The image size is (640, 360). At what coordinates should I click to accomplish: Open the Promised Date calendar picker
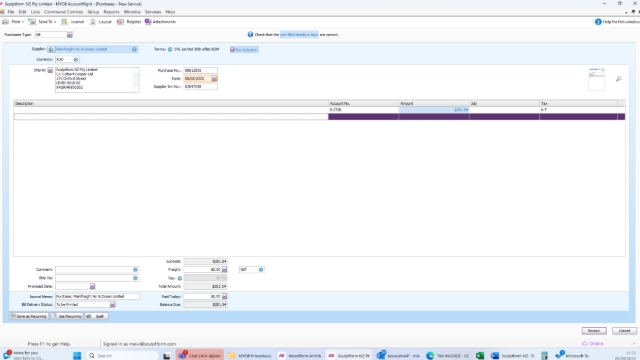[x=92, y=286]
